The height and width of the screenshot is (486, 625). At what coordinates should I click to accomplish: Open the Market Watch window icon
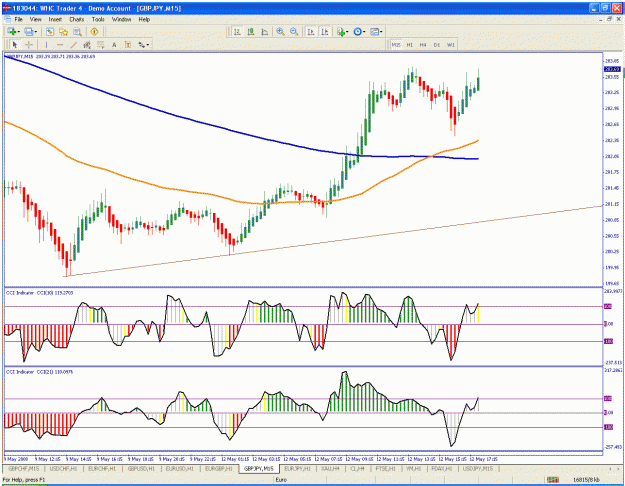point(50,31)
